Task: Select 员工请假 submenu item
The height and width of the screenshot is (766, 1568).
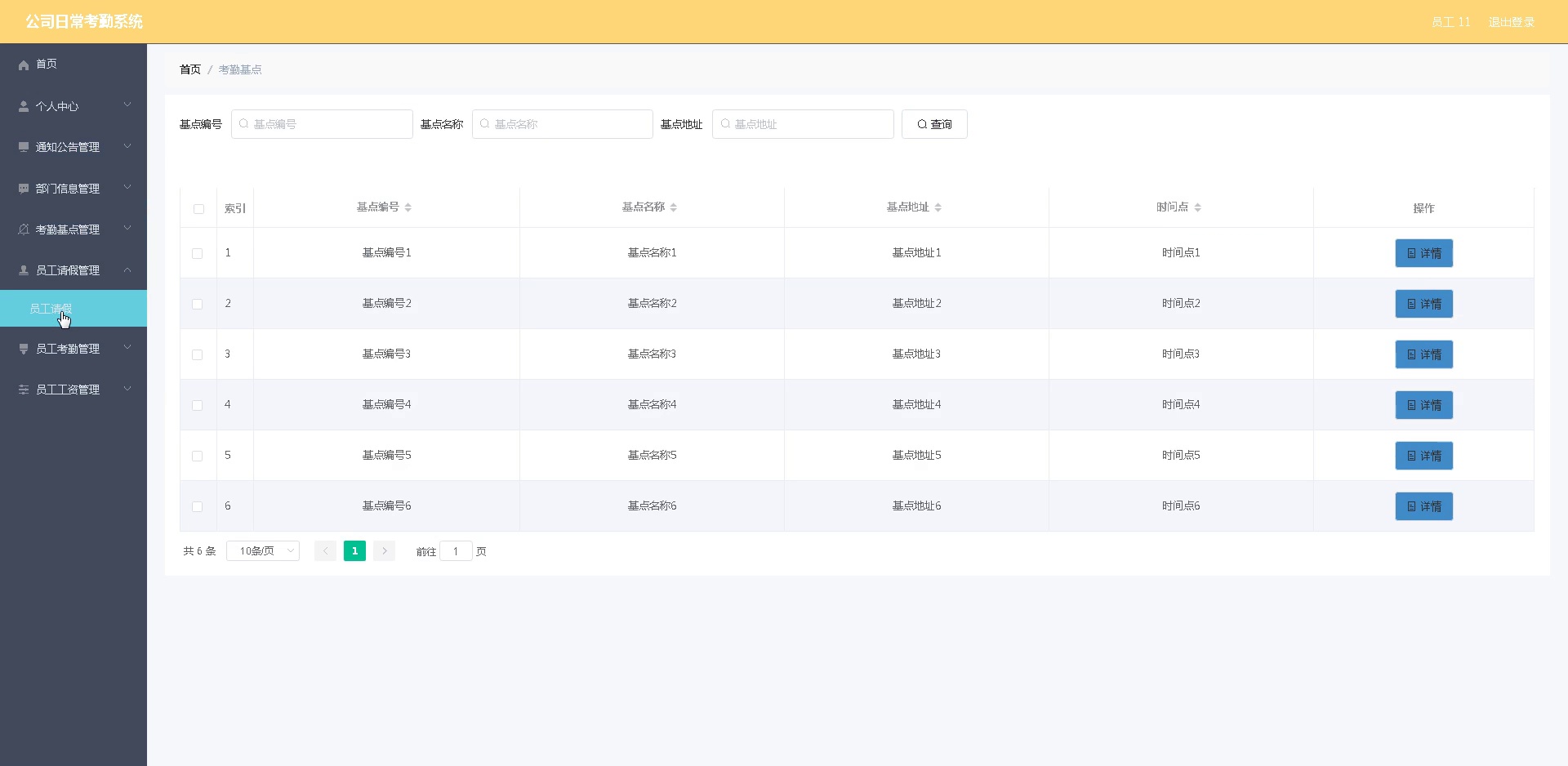Action: (x=73, y=309)
